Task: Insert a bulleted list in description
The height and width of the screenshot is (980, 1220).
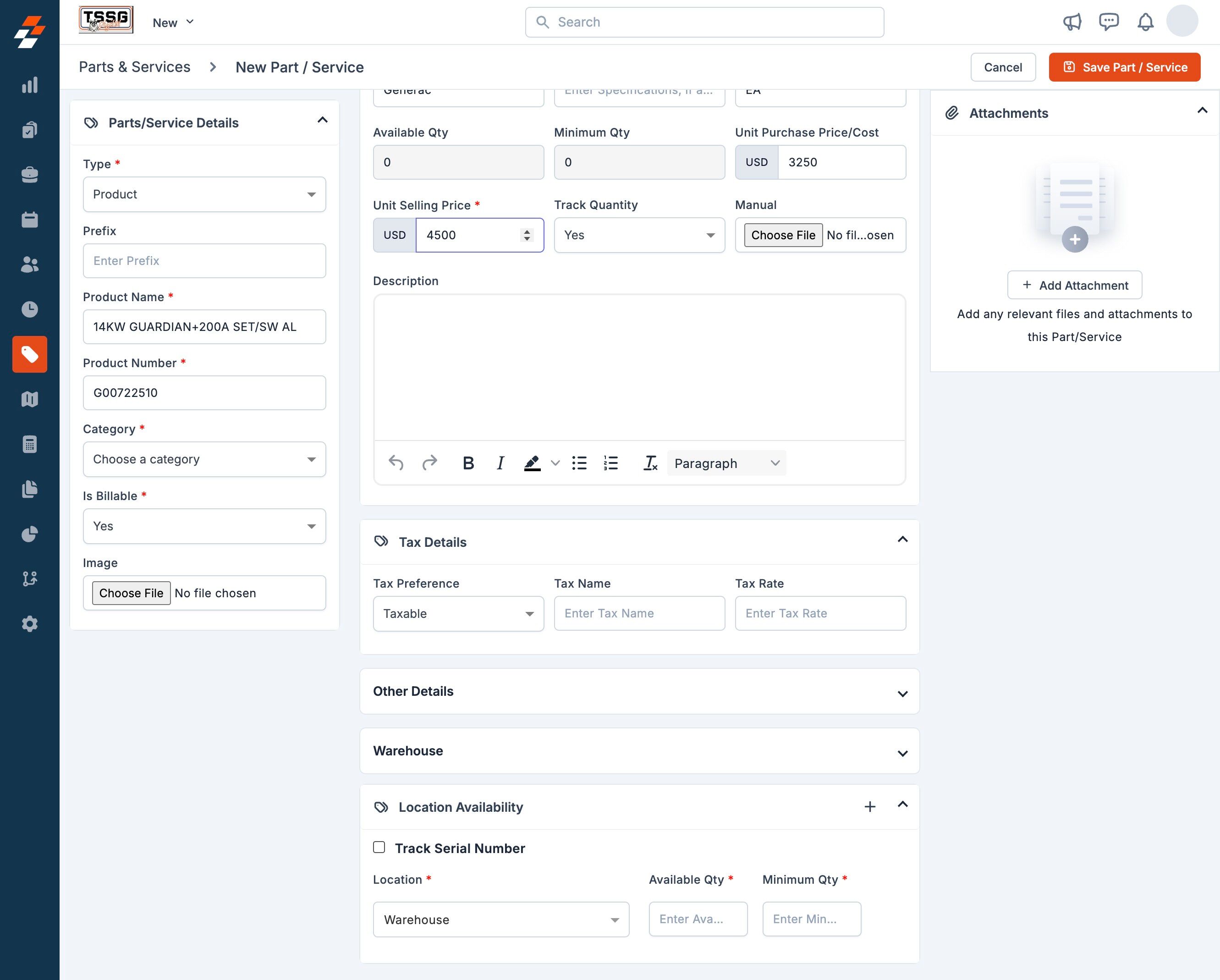Action: point(579,463)
